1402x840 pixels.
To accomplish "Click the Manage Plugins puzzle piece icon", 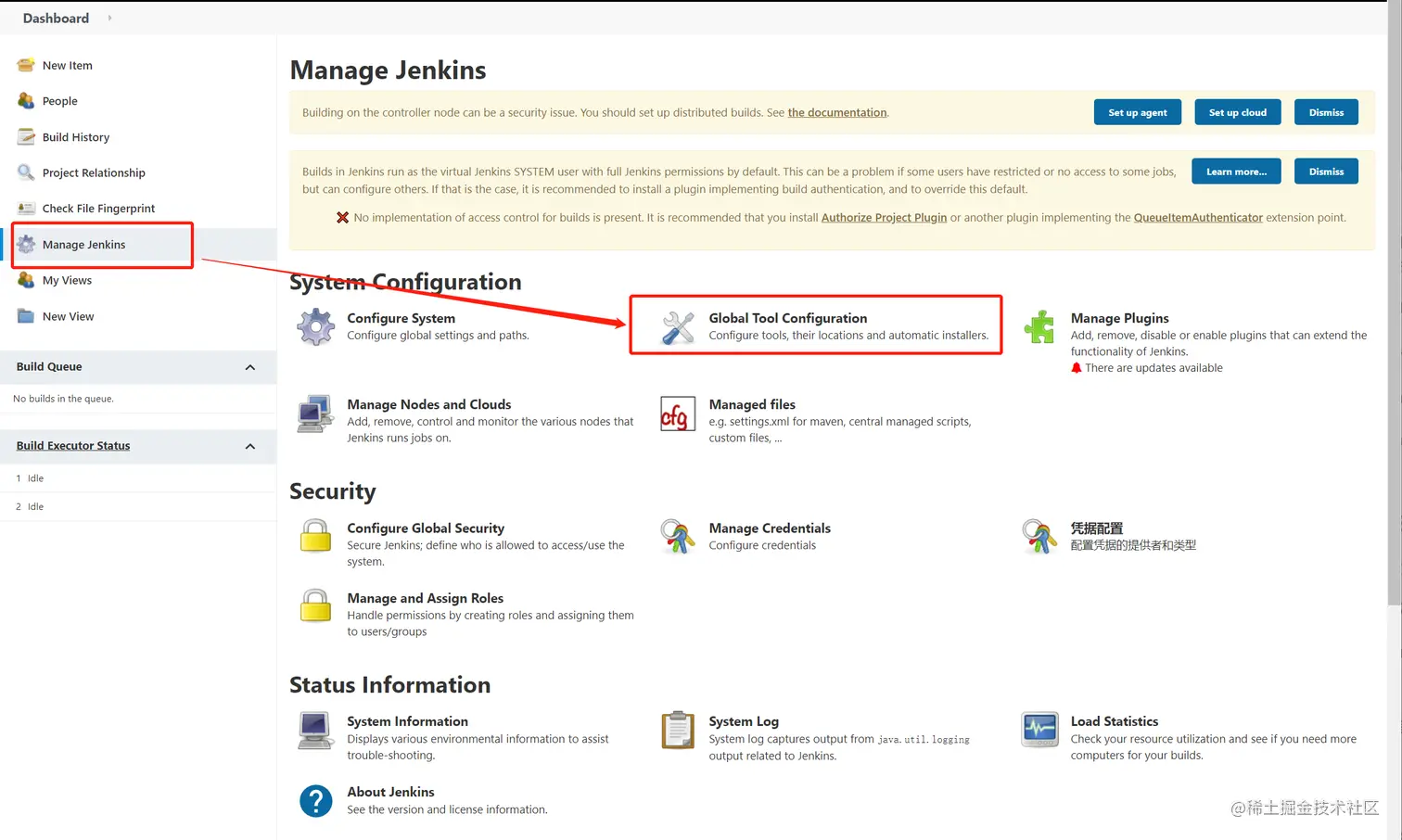I will 1039,327.
